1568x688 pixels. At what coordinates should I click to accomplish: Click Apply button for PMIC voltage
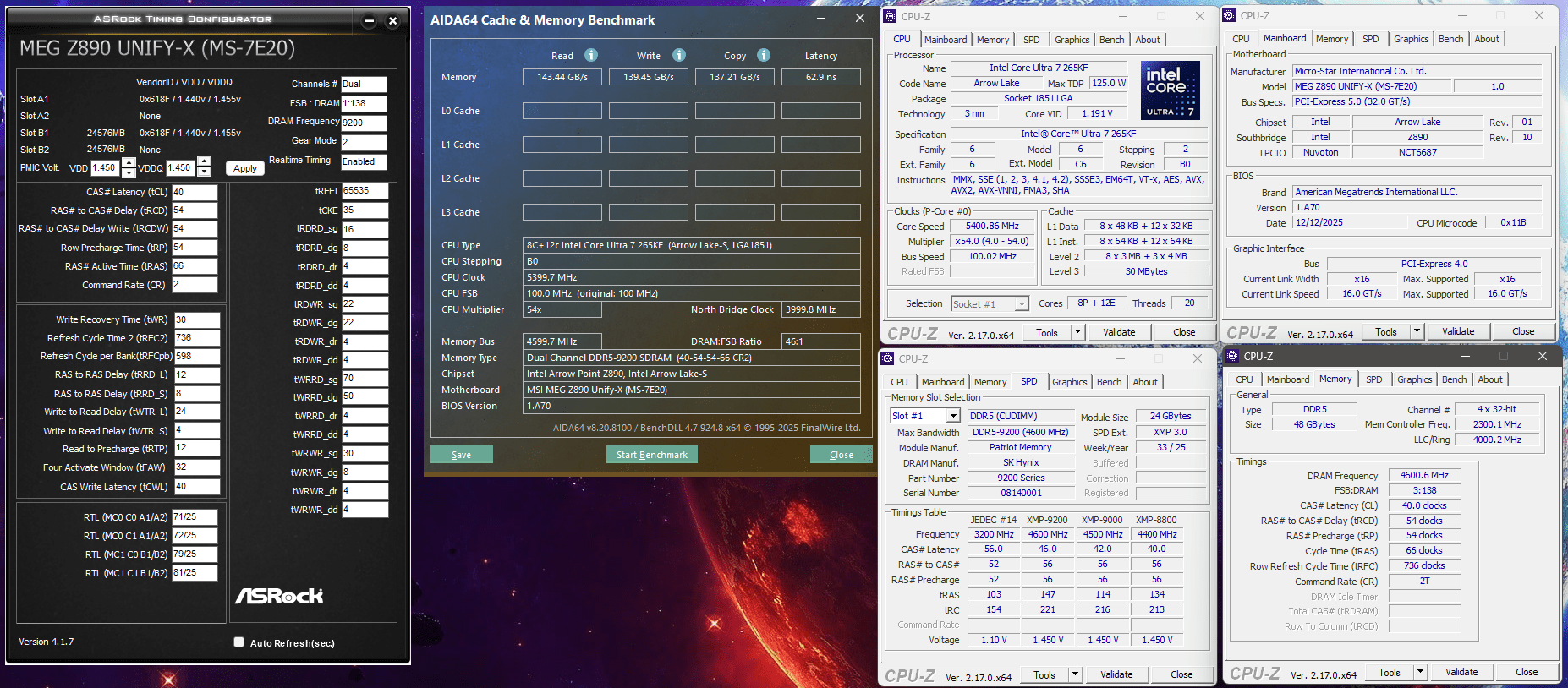point(245,168)
